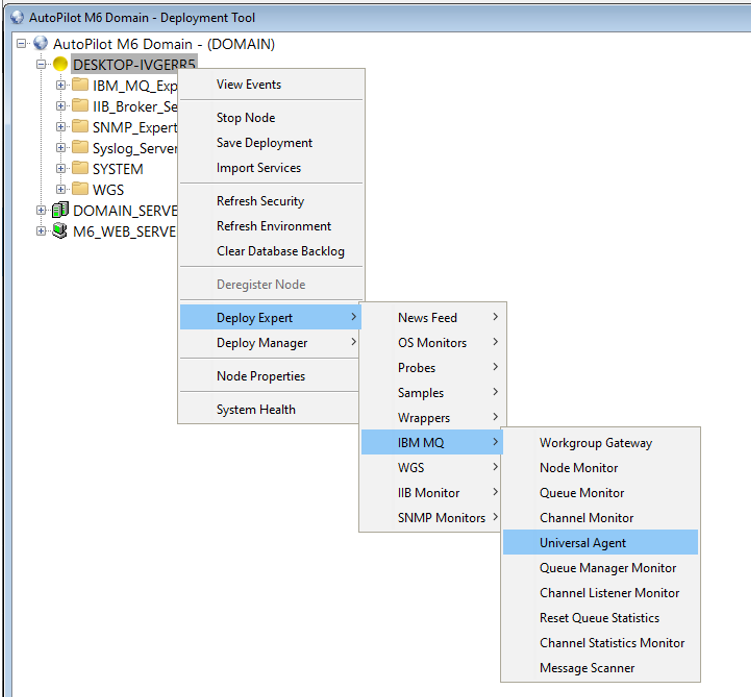Select the DESKTOP-IVGERR5 tree node

[x=134, y=64]
